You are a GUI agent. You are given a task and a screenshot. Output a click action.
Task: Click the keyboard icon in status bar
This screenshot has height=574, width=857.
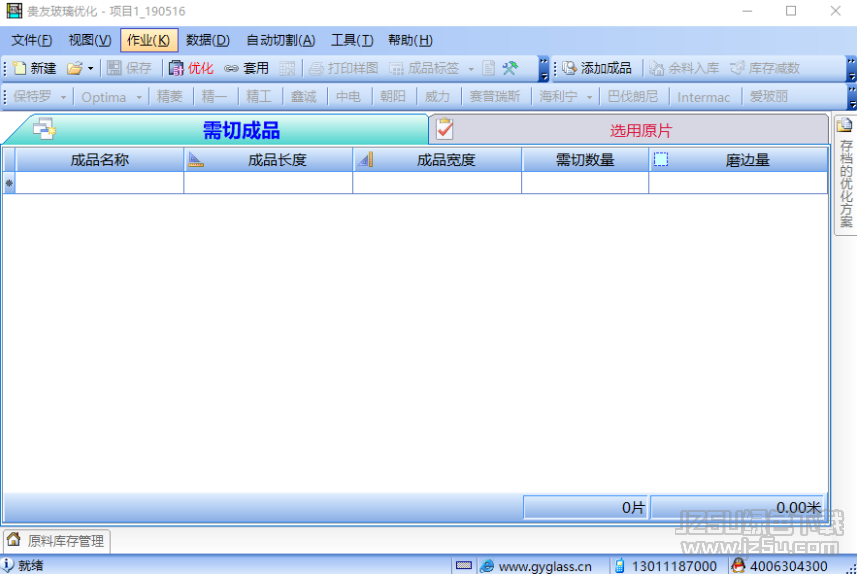[463, 565]
